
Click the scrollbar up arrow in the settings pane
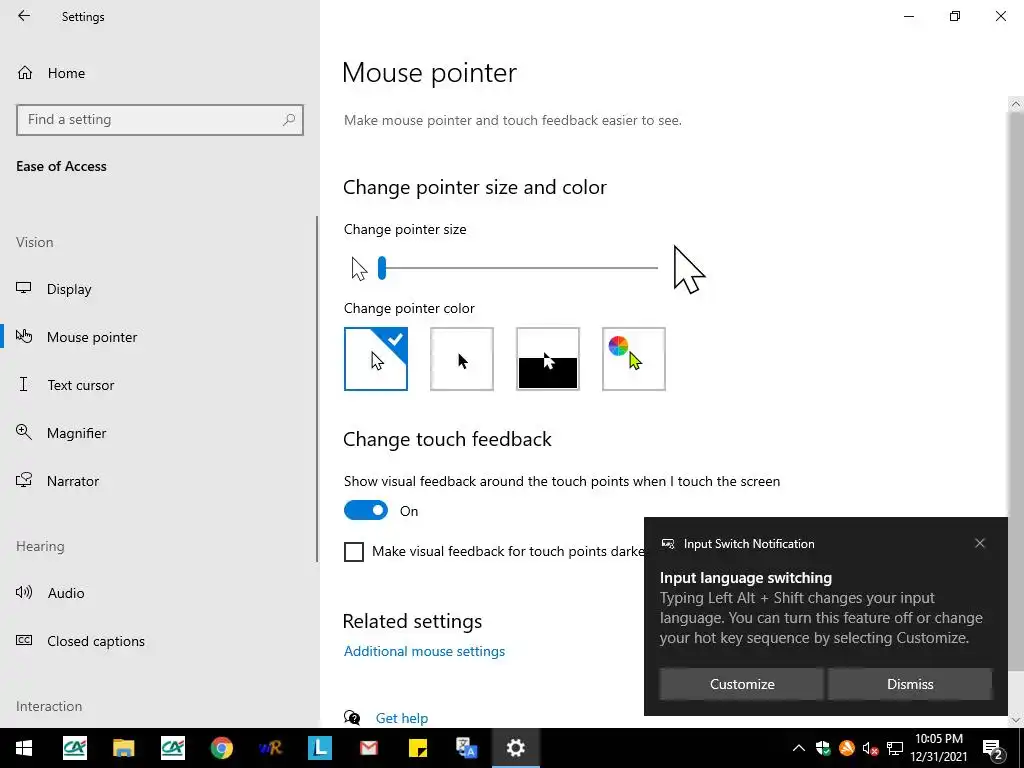(x=1016, y=104)
